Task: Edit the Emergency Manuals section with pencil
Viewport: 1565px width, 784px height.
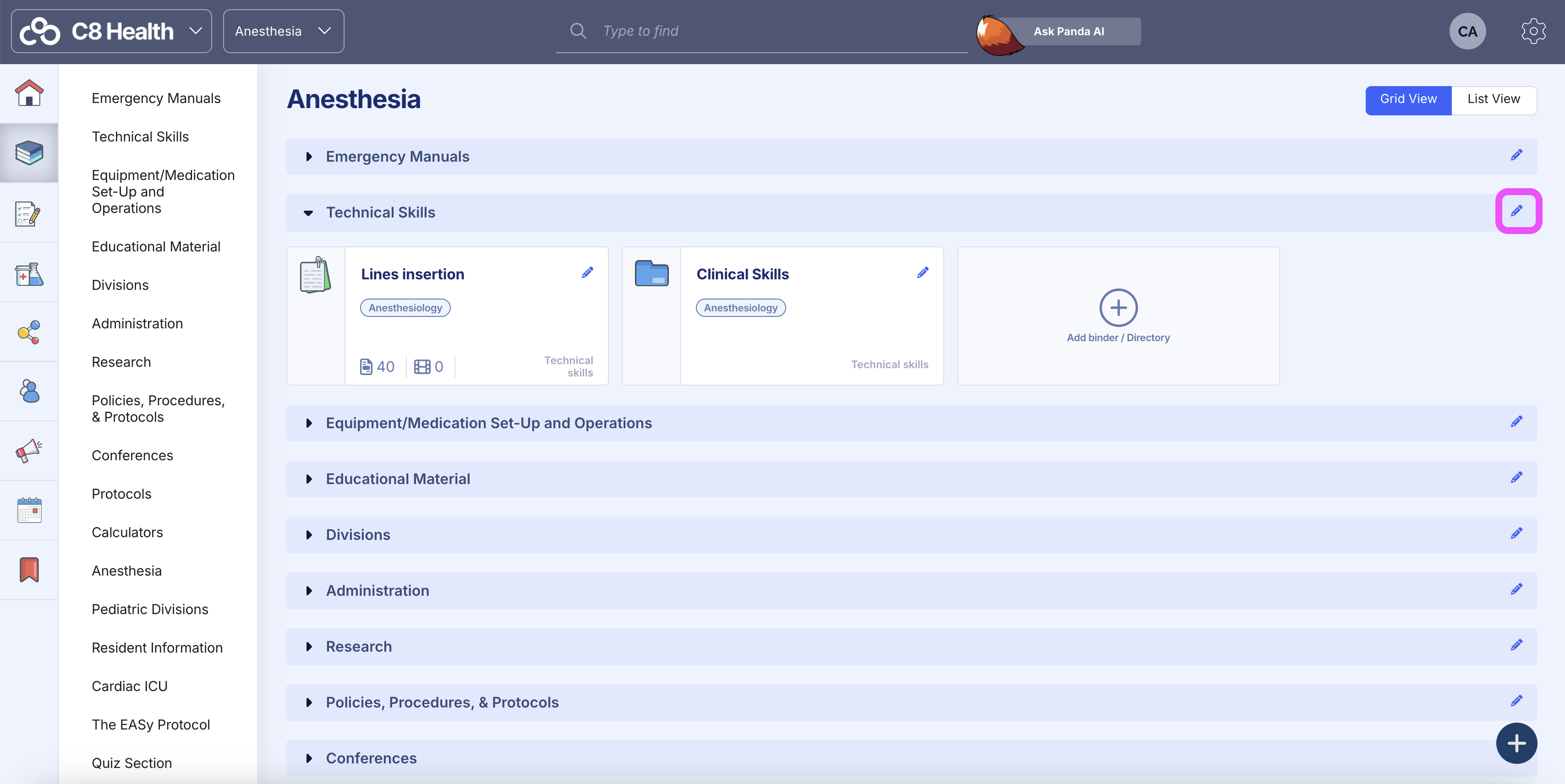Action: [1516, 156]
